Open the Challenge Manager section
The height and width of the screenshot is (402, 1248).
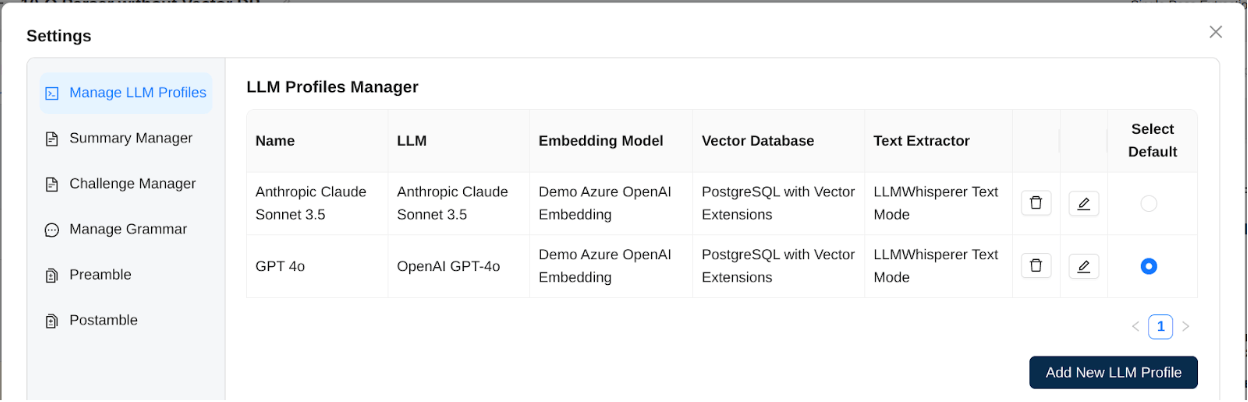pyautogui.click(x=132, y=184)
